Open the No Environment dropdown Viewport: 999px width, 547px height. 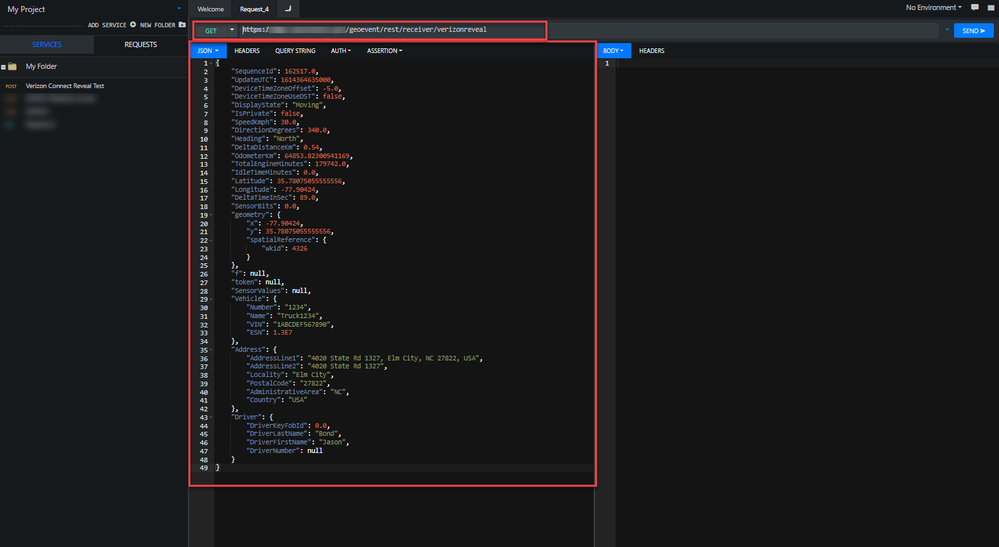(933, 8)
